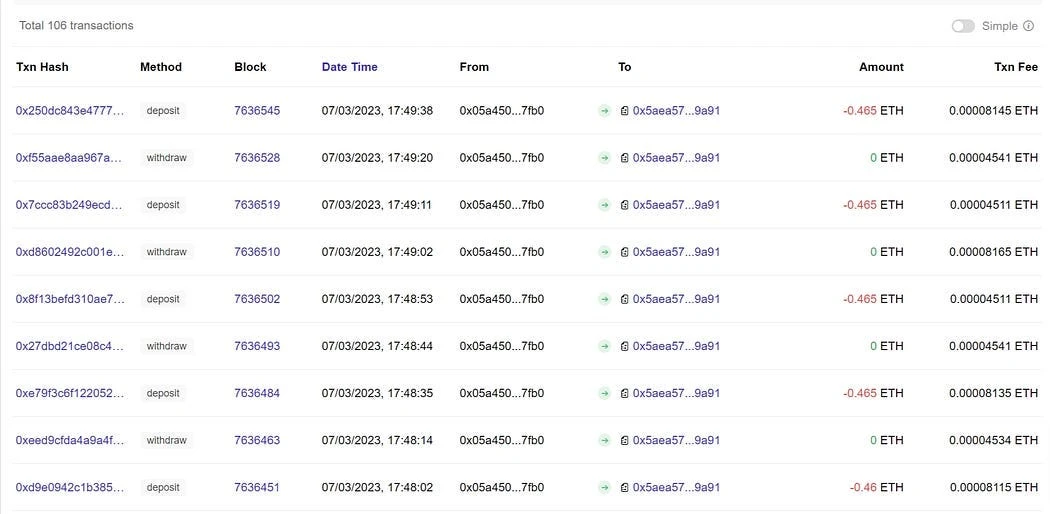Image resolution: width=1050 pixels, height=514 pixels.
Task: Click the info icon beside Simple
Action: tap(1028, 26)
